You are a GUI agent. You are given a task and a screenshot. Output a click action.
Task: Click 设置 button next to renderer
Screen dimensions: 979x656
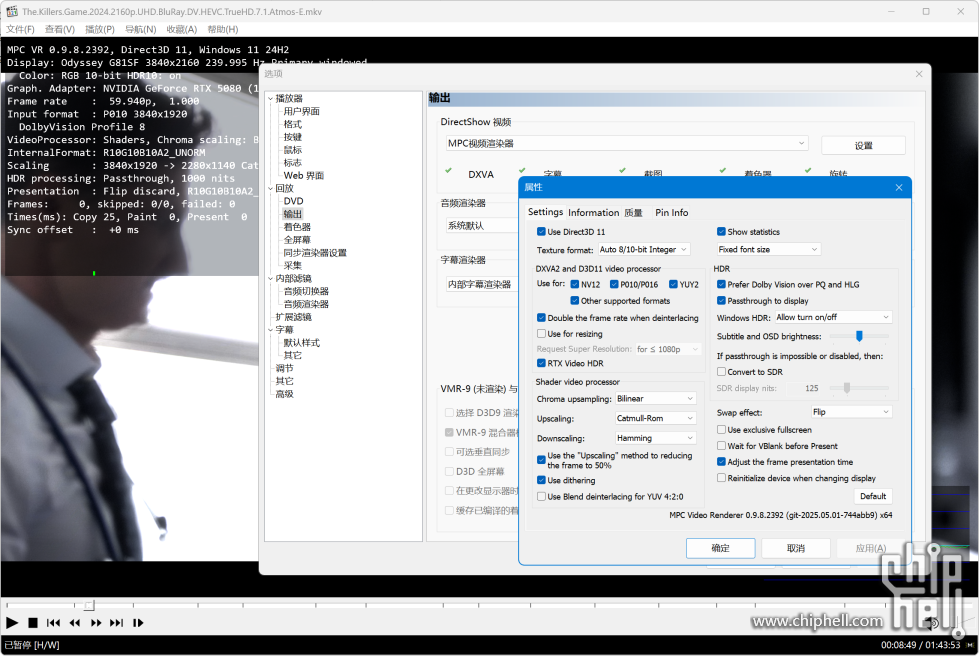863,145
